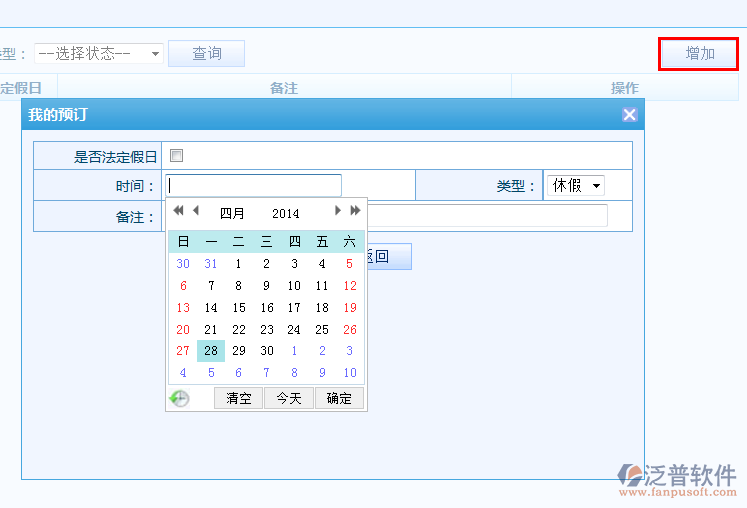
Task: Click into the 备注 text field
Action: click(x=487, y=216)
